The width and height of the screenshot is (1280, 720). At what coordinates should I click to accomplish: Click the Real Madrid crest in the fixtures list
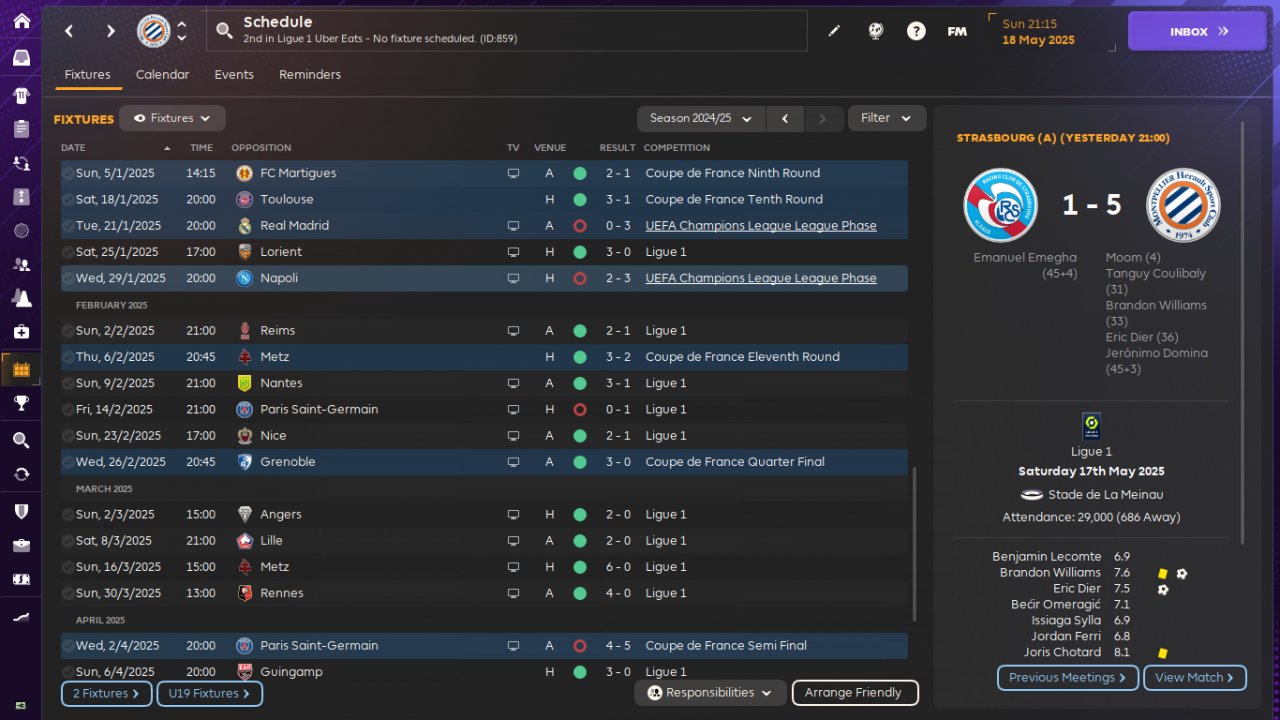[x=244, y=226]
